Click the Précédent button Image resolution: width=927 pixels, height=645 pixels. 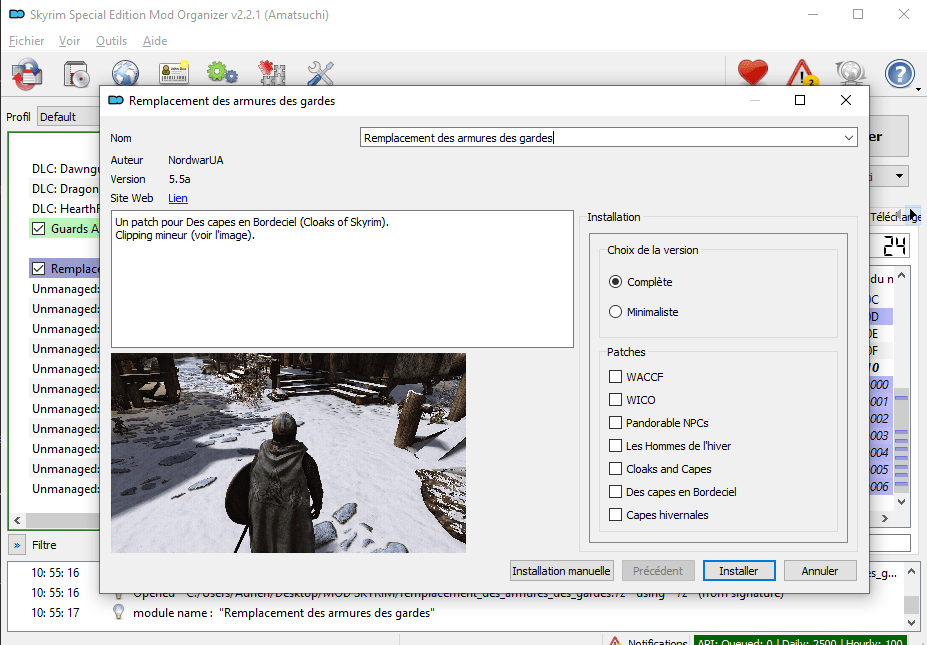point(657,571)
